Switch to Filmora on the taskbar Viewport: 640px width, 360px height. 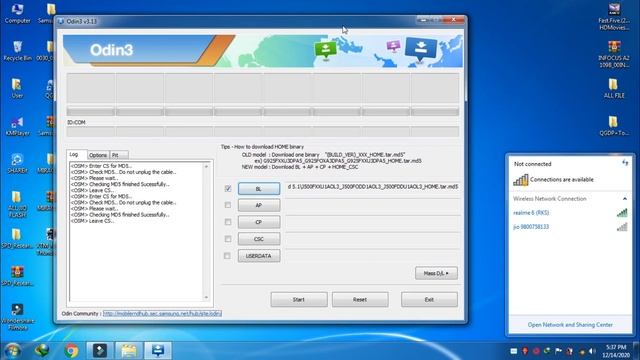coord(100,351)
